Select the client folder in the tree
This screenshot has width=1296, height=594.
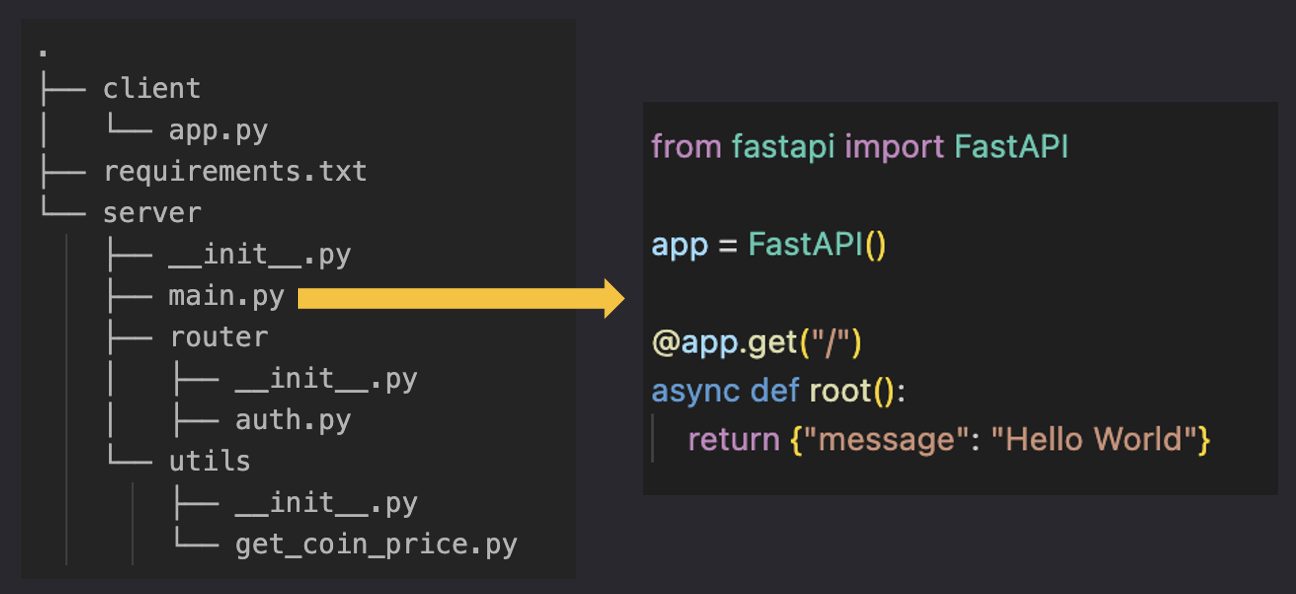point(152,88)
